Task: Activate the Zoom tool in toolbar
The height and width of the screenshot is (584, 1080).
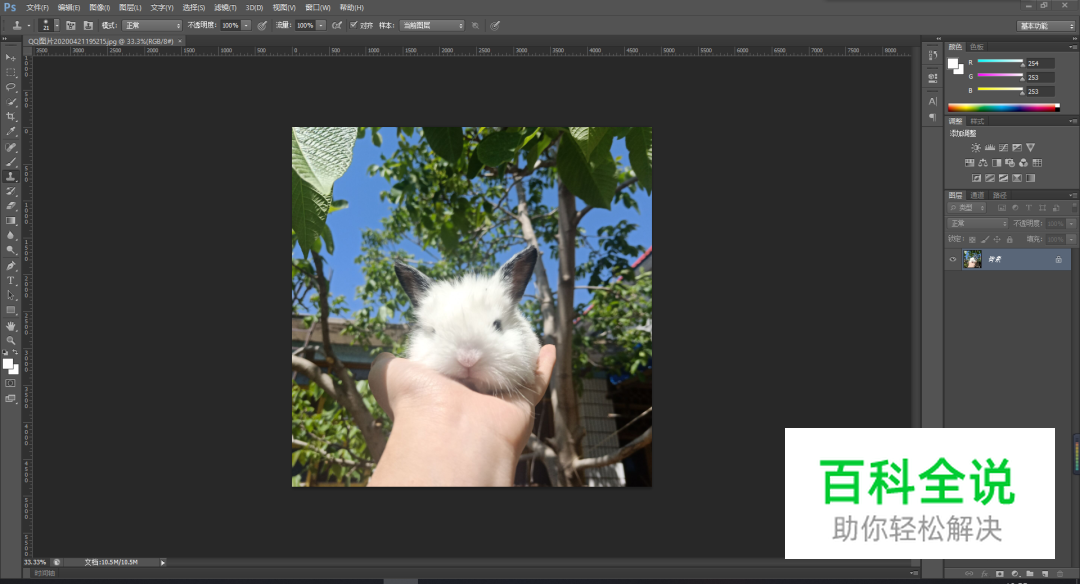Action: pyautogui.click(x=11, y=340)
